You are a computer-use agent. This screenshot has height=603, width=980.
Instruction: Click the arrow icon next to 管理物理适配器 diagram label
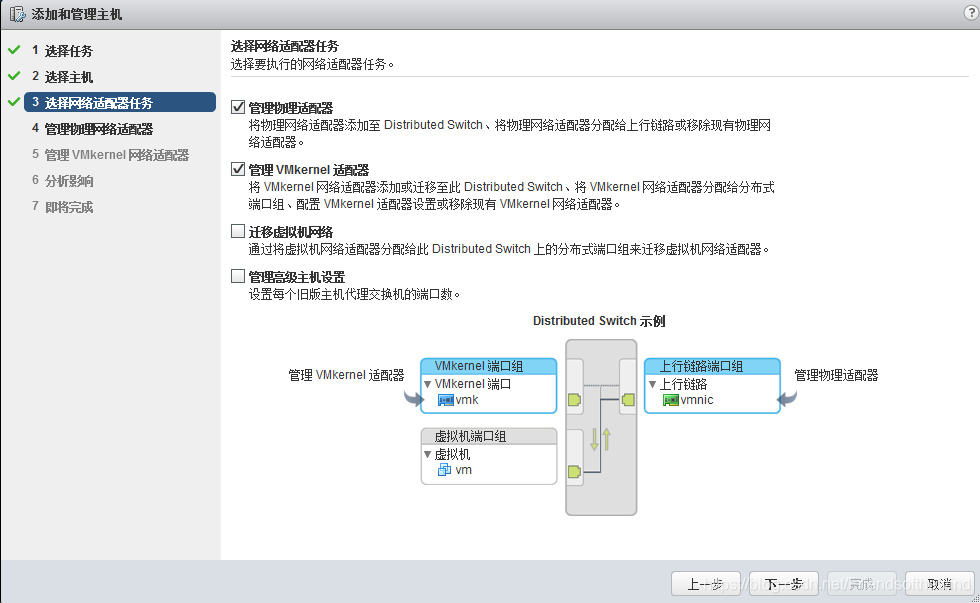click(788, 398)
